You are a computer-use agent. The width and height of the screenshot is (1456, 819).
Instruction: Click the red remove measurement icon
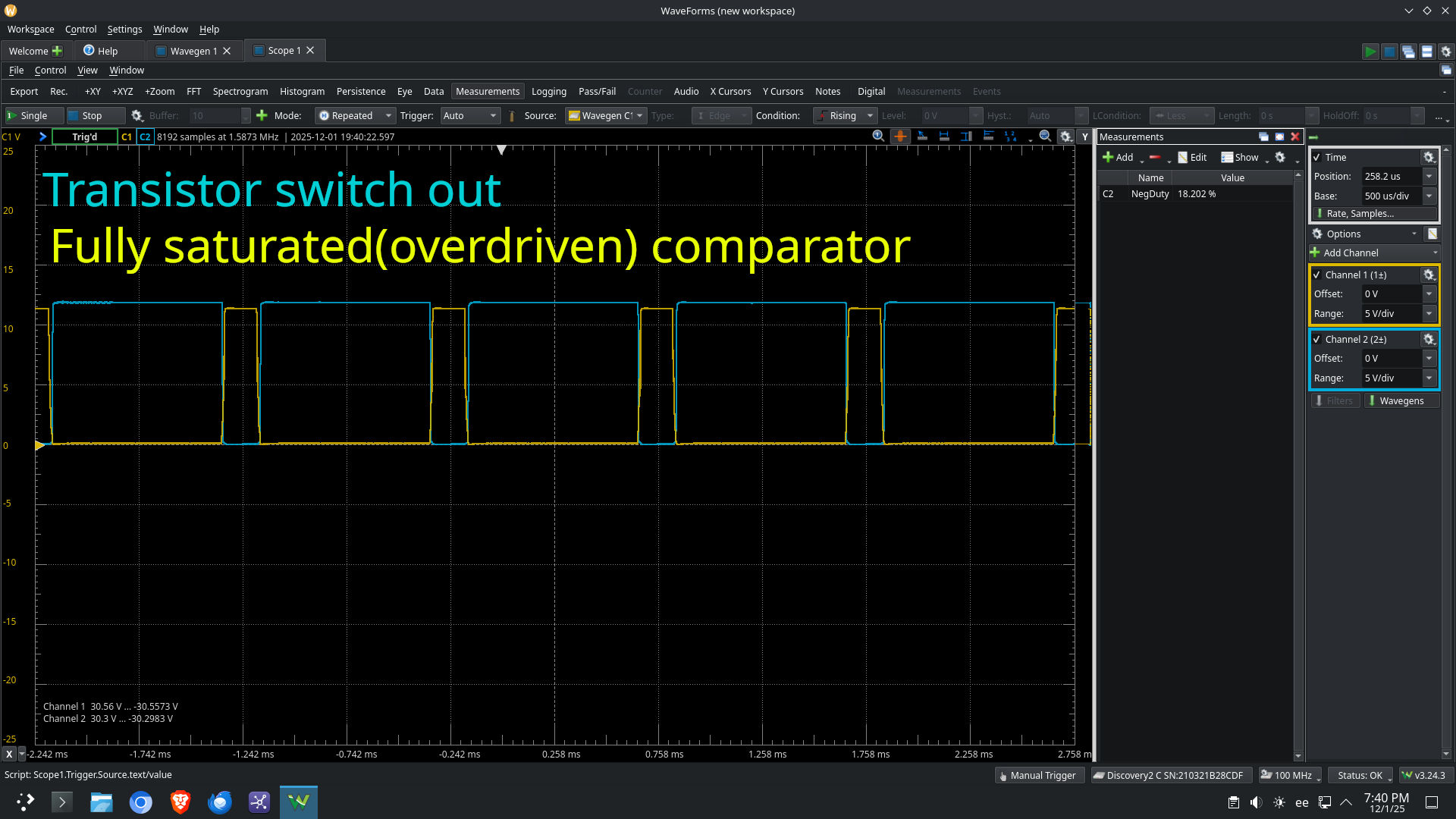[1154, 157]
